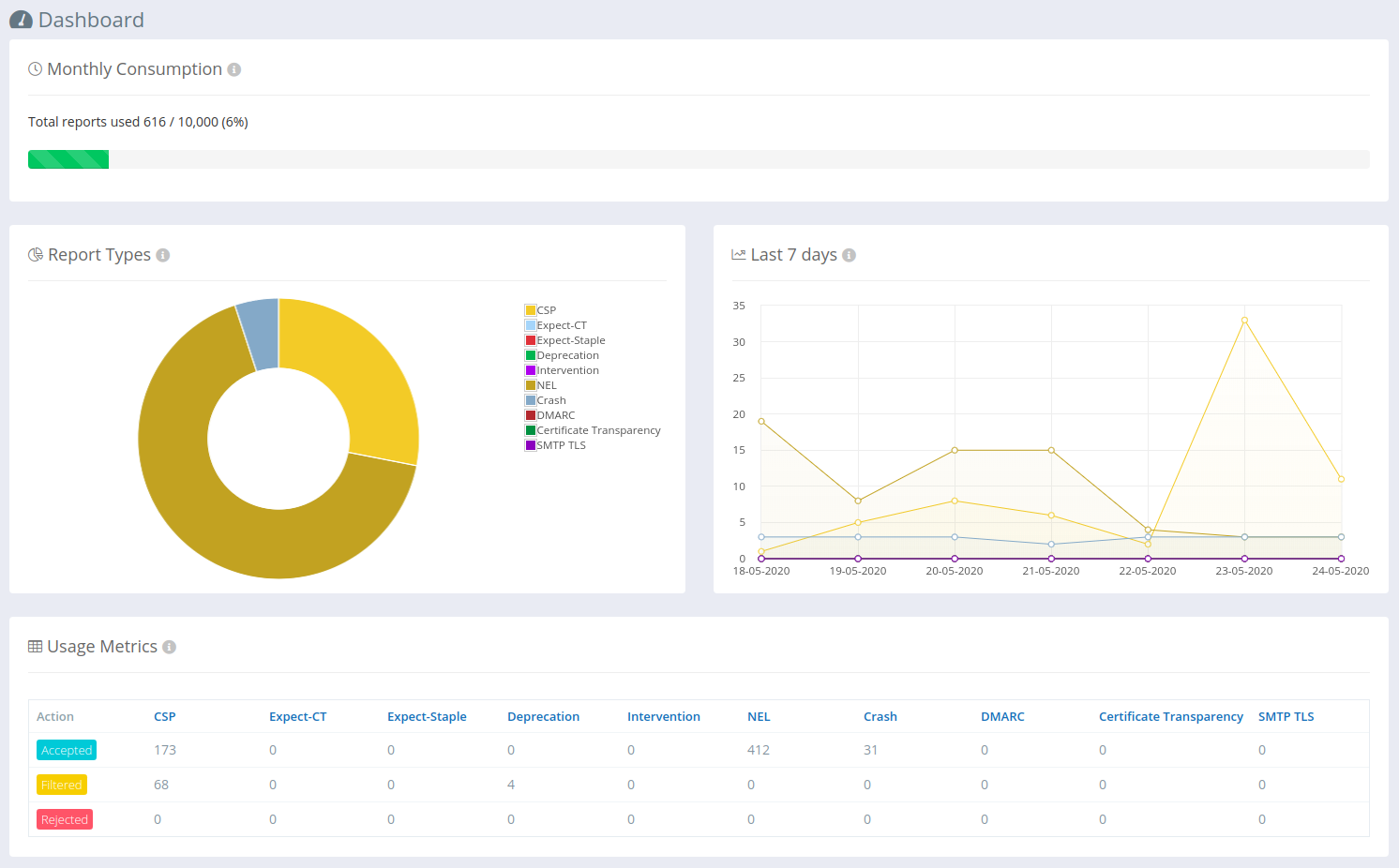The image size is (1399, 868).
Task: Click the 22-05-2020 axis label
Action: (x=1148, y=571)
